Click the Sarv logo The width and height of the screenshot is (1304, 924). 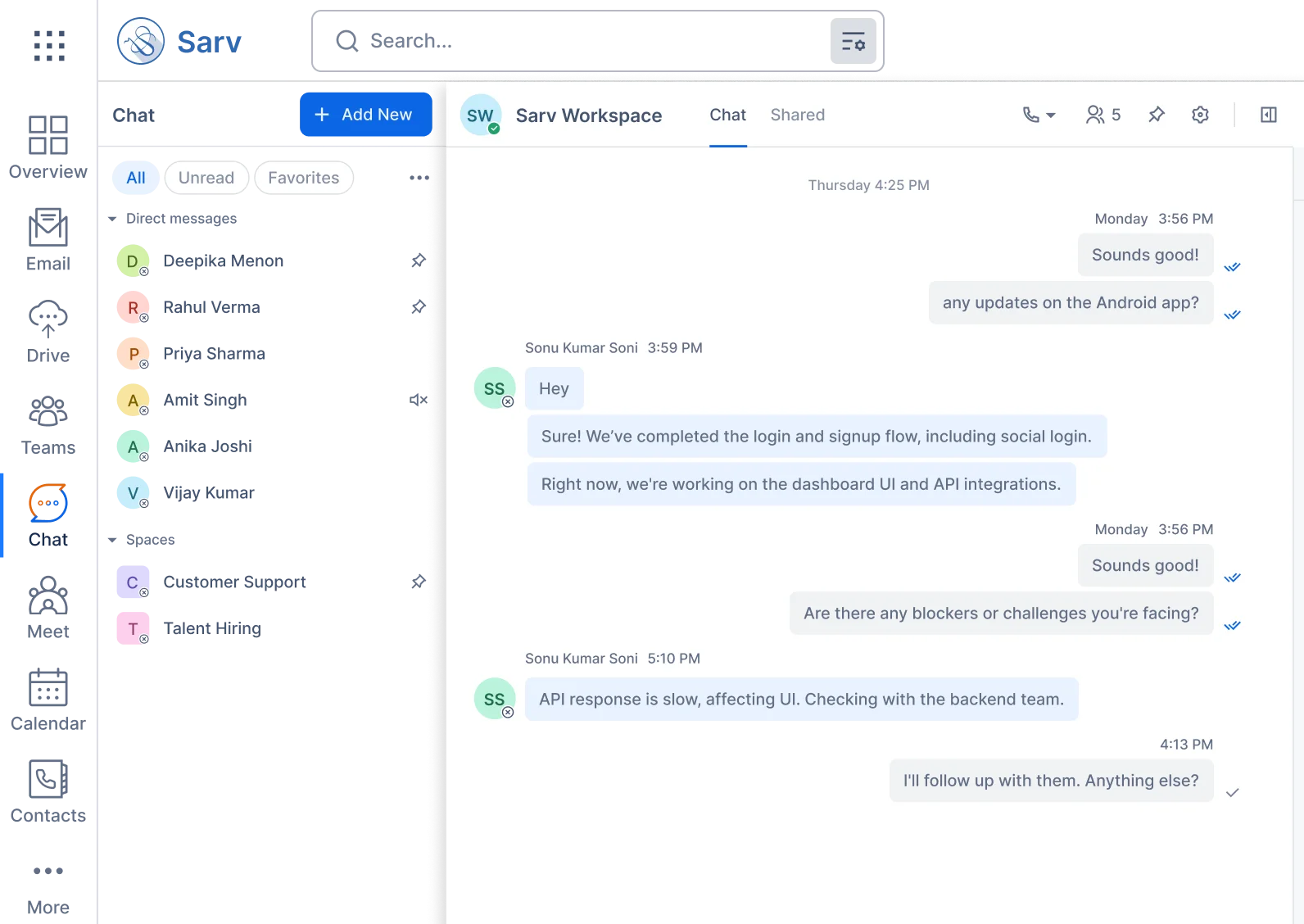click(180, 41)
